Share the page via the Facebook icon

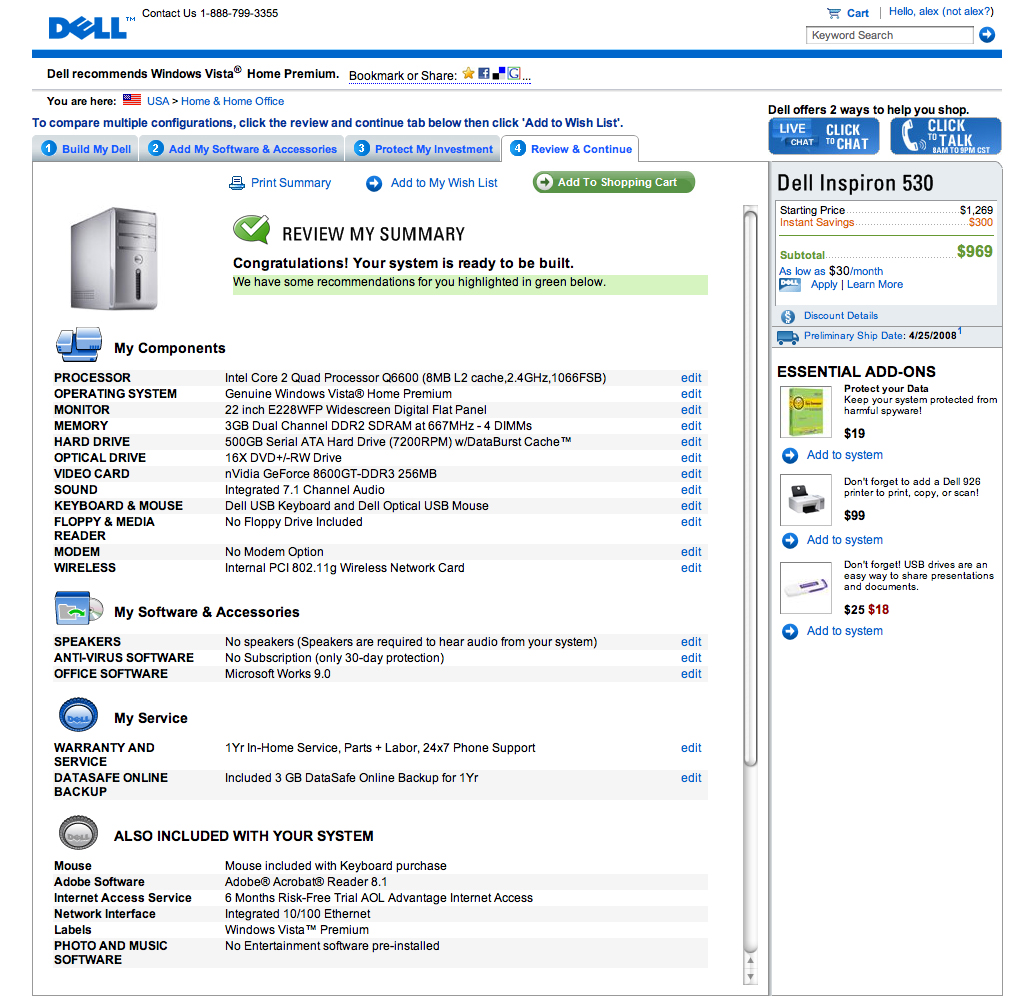click(484, 74)
